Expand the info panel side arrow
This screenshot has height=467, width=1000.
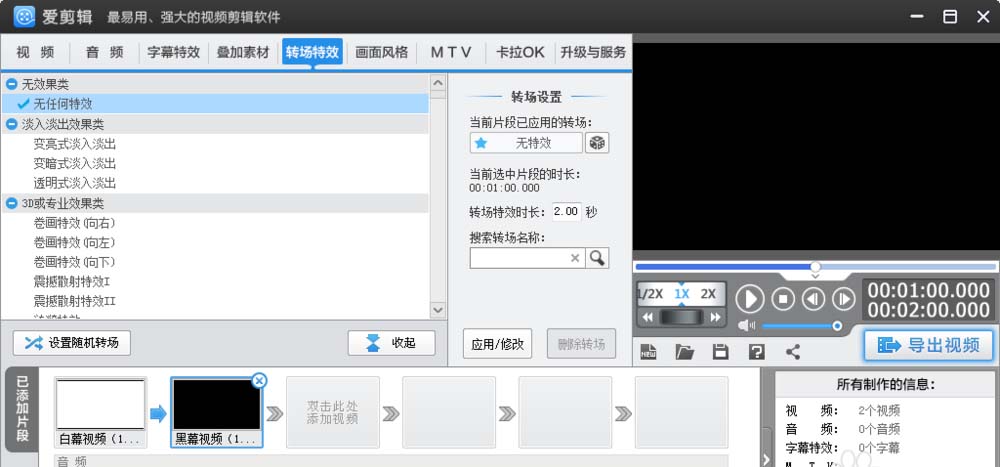[766, 458]
